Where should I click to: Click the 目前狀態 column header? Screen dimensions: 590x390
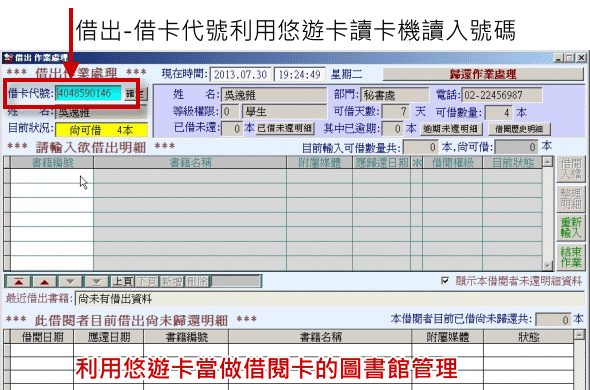coord(512,163)
